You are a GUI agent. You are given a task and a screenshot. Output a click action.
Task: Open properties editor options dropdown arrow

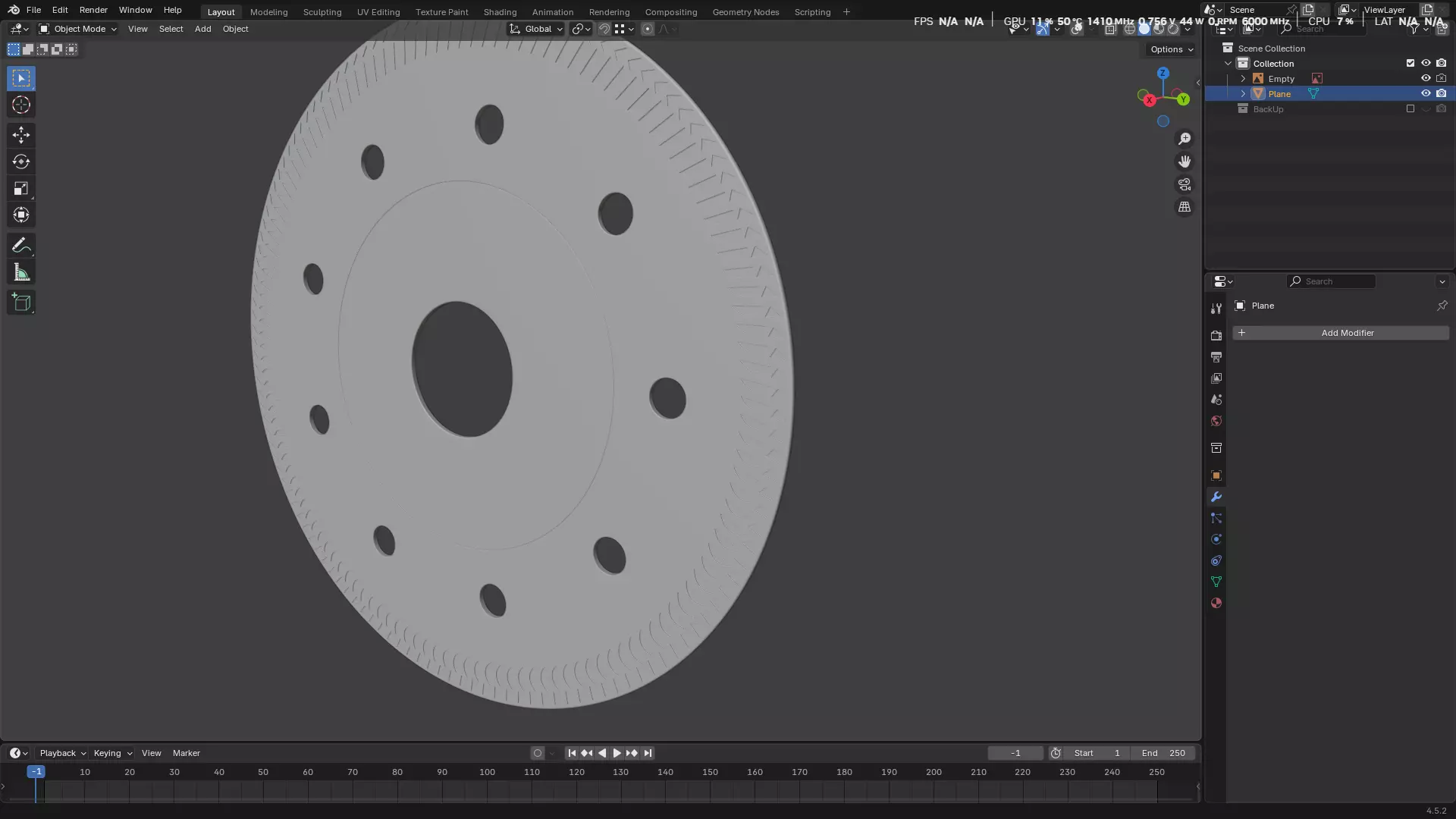click(x=1442, y=281)
